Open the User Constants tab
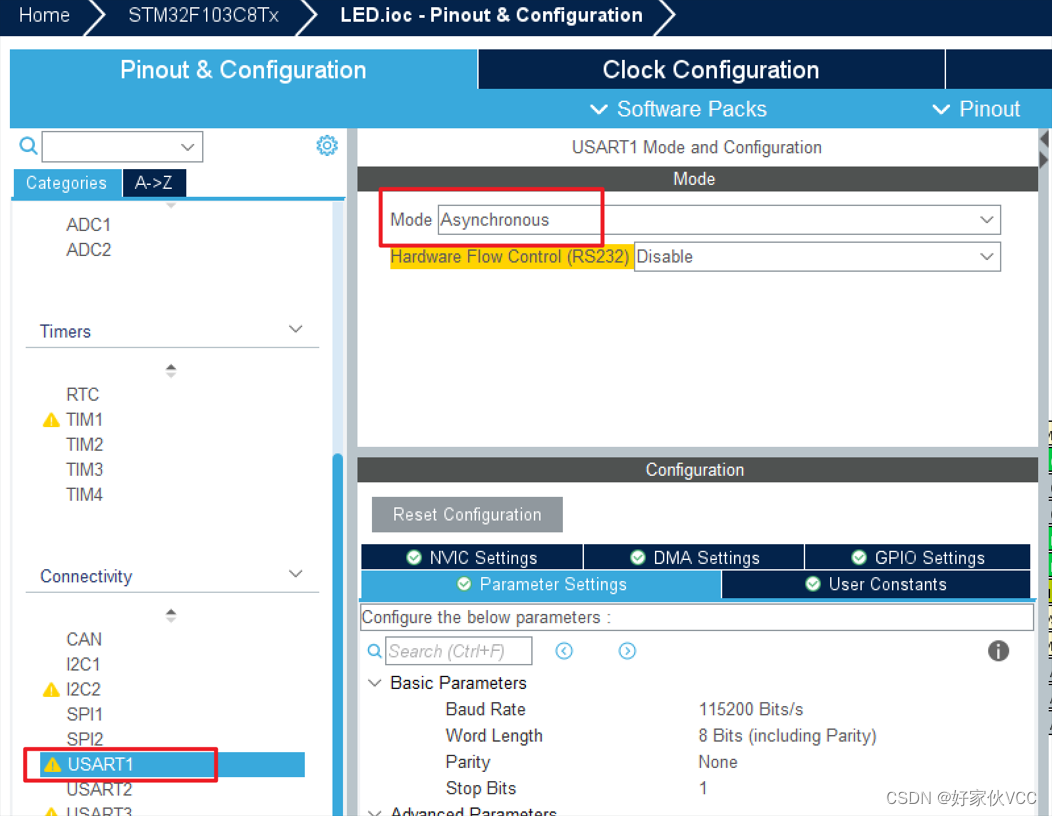This screenshot has width=1052, height=816. pyautogui.click(x=876, y=584)
